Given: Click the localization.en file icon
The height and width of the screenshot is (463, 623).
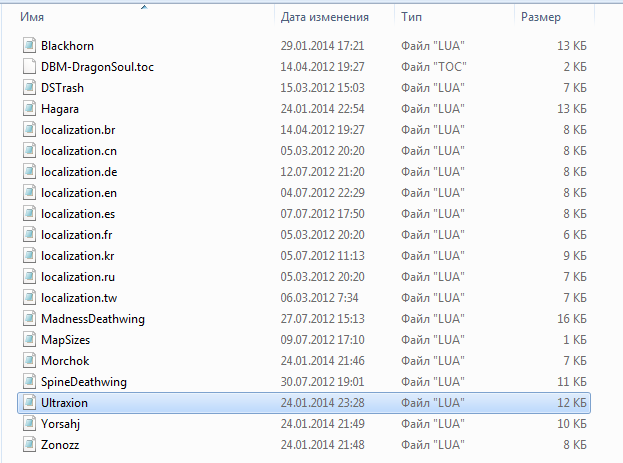Looking at the screenshot, I should click(29, 193).
